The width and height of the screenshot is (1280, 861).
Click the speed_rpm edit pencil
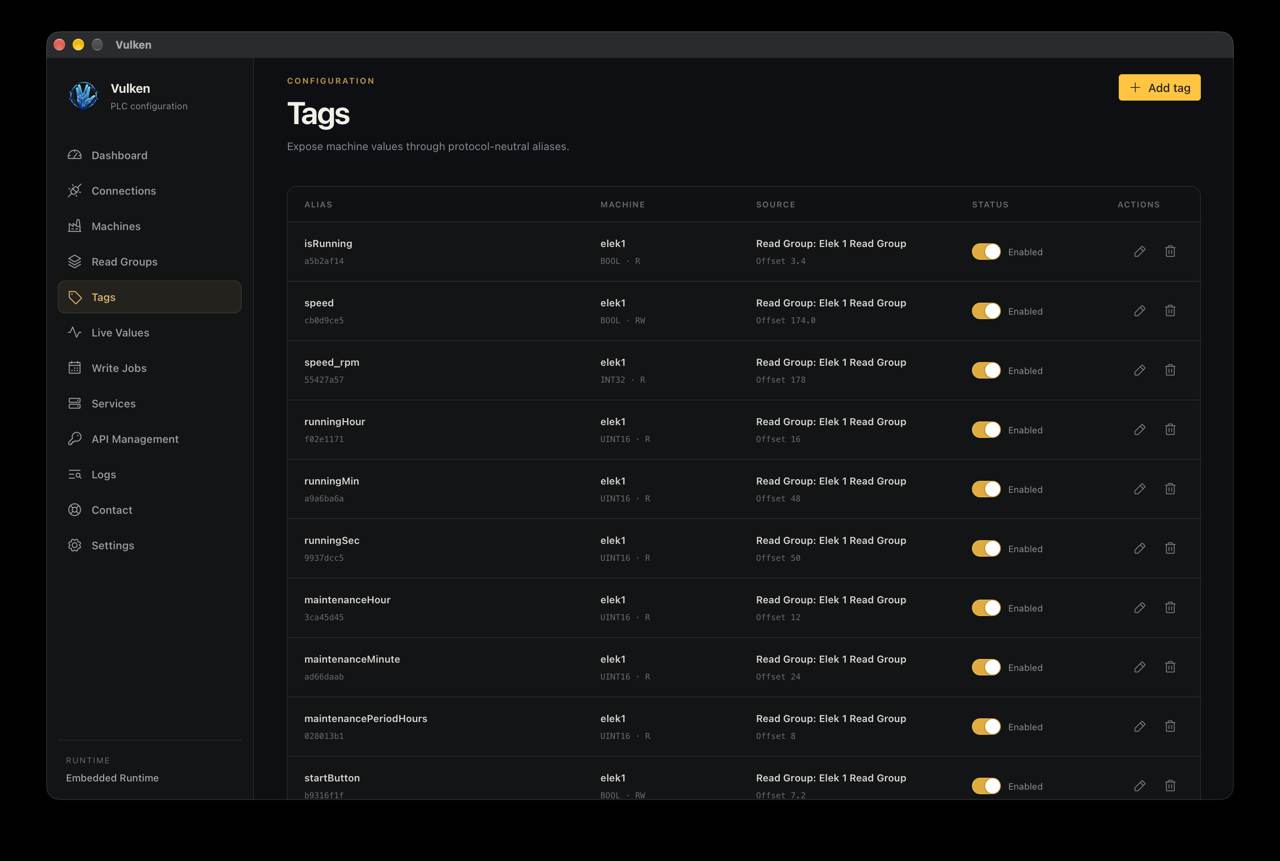click(x=1139, y=370)
